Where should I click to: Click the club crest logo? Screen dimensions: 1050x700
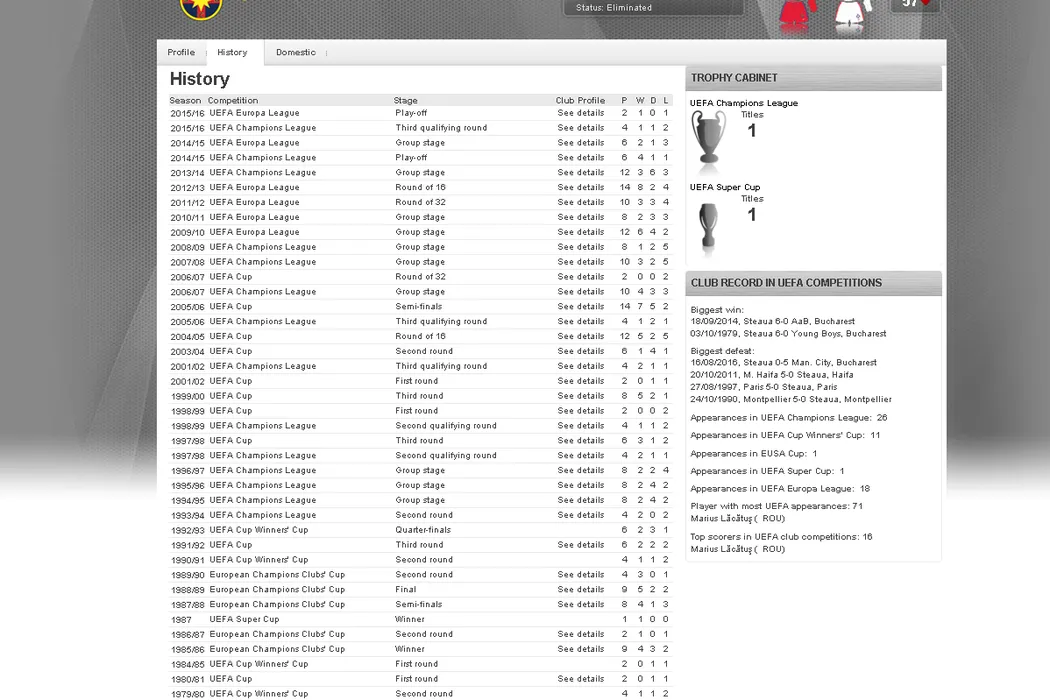point(201,8)
